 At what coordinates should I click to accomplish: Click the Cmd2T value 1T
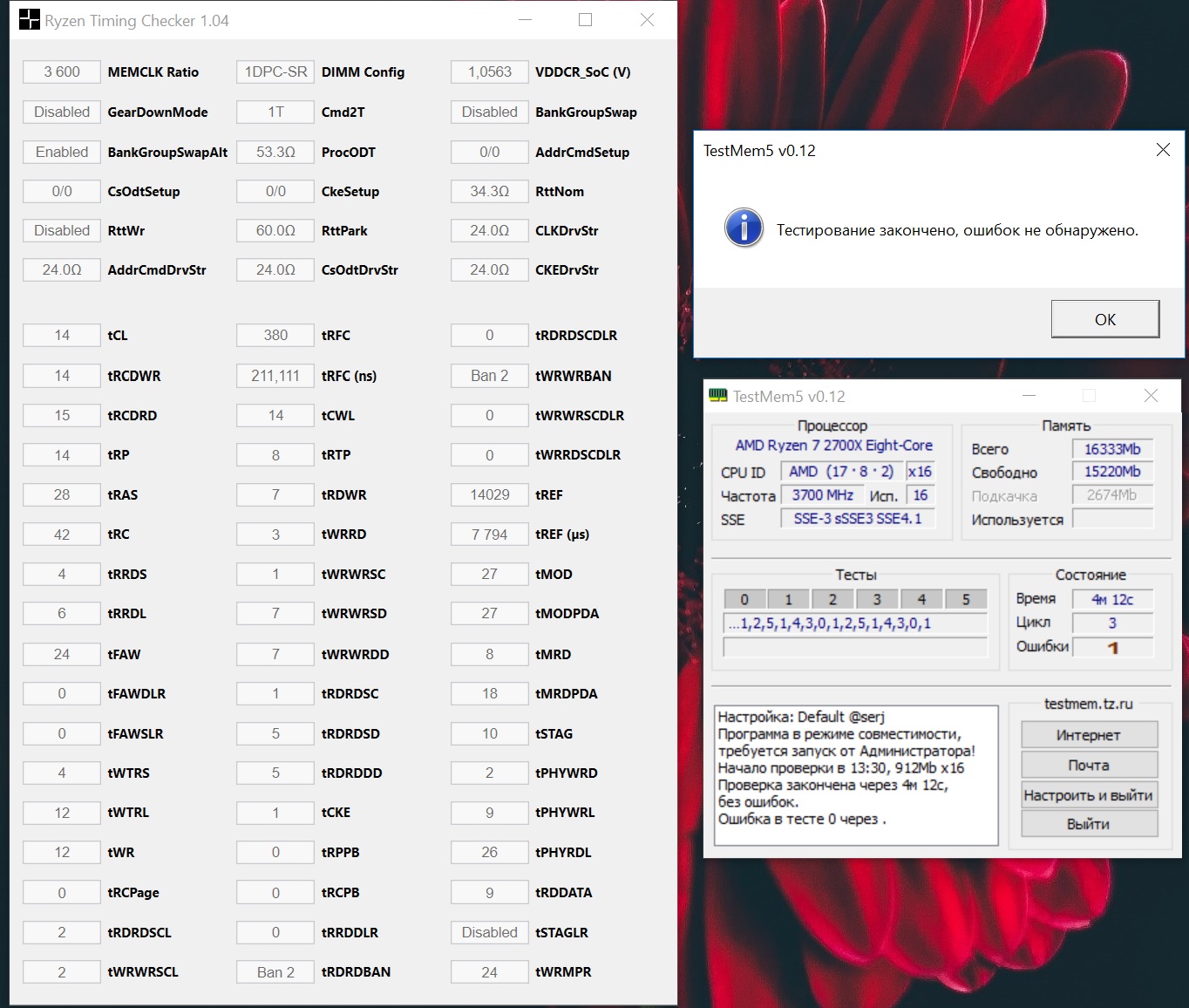275,112
